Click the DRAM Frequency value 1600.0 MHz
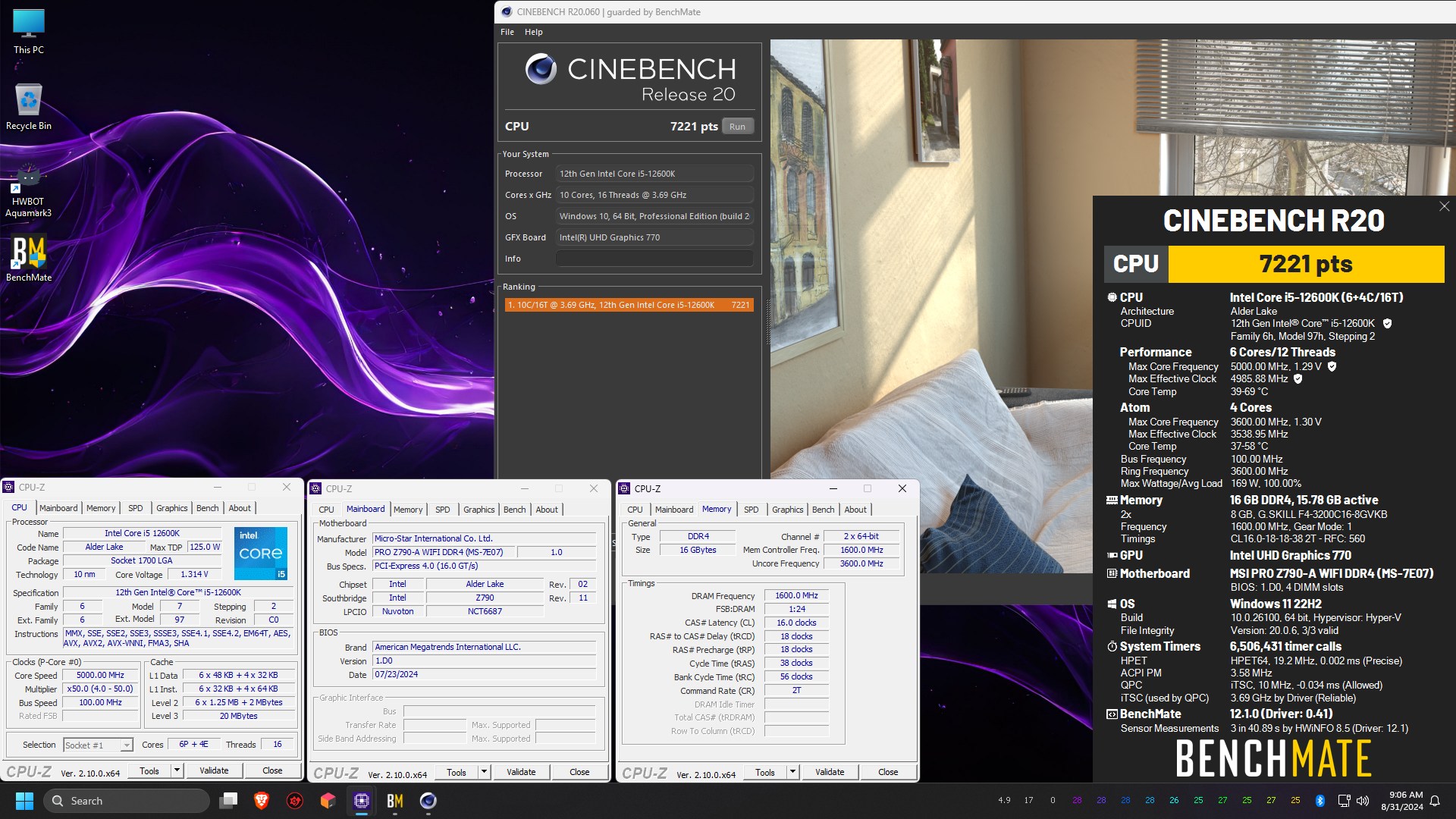Image resolution: width=1456 pixels, height=819 pixels. 796,595
